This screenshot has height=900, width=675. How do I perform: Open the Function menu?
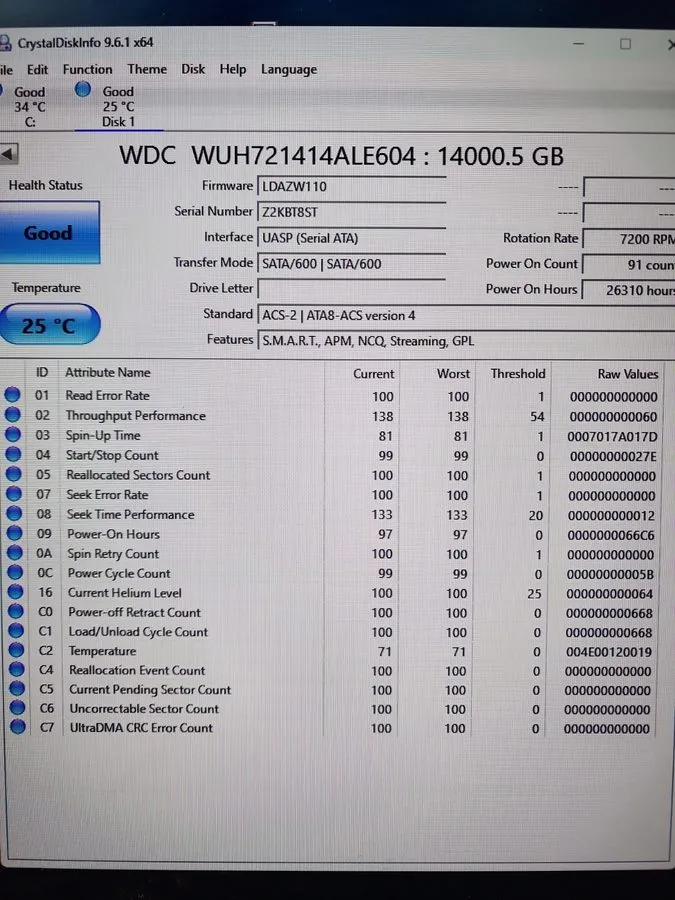pyautogui.click(x=87, y=69)
